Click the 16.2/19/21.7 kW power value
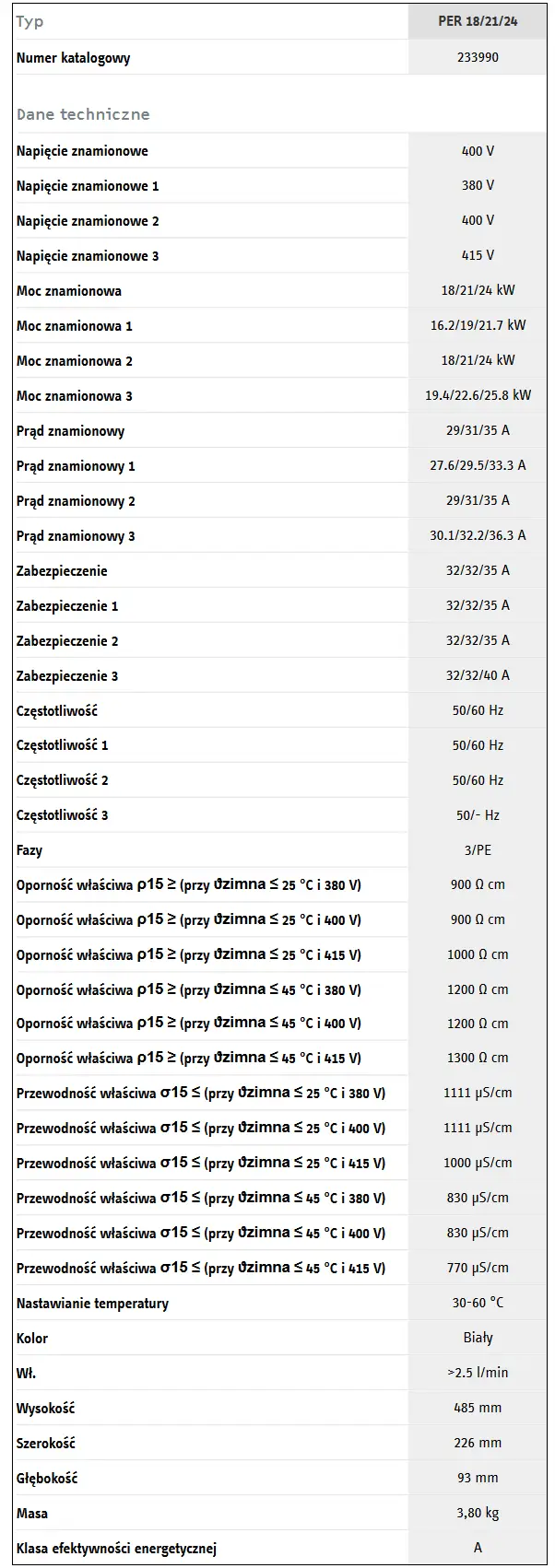This screenshot has height=1568, width=555. click(478, 325)
